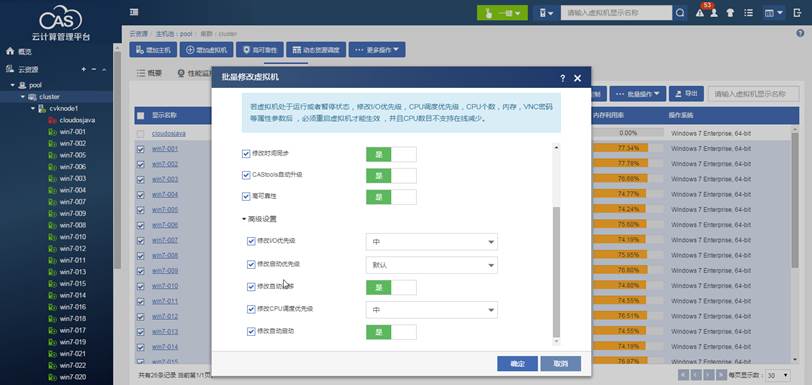Screen dimensions: 812x385
Task: Click the minus icon beside cloud resources
Action: tap(94, 69)
